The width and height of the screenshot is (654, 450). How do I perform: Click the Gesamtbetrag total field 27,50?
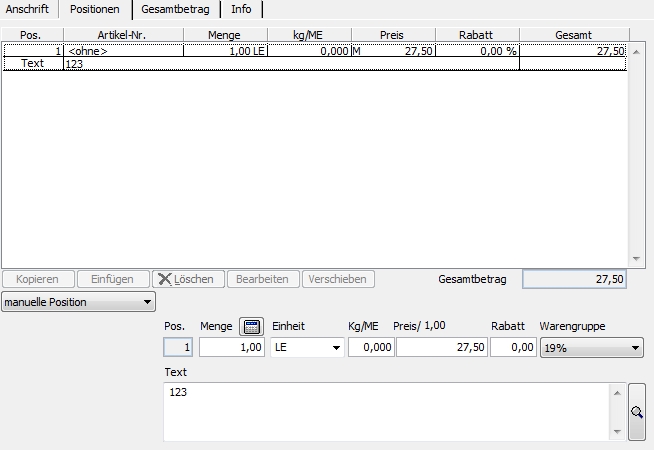click(x=574, y=279)
